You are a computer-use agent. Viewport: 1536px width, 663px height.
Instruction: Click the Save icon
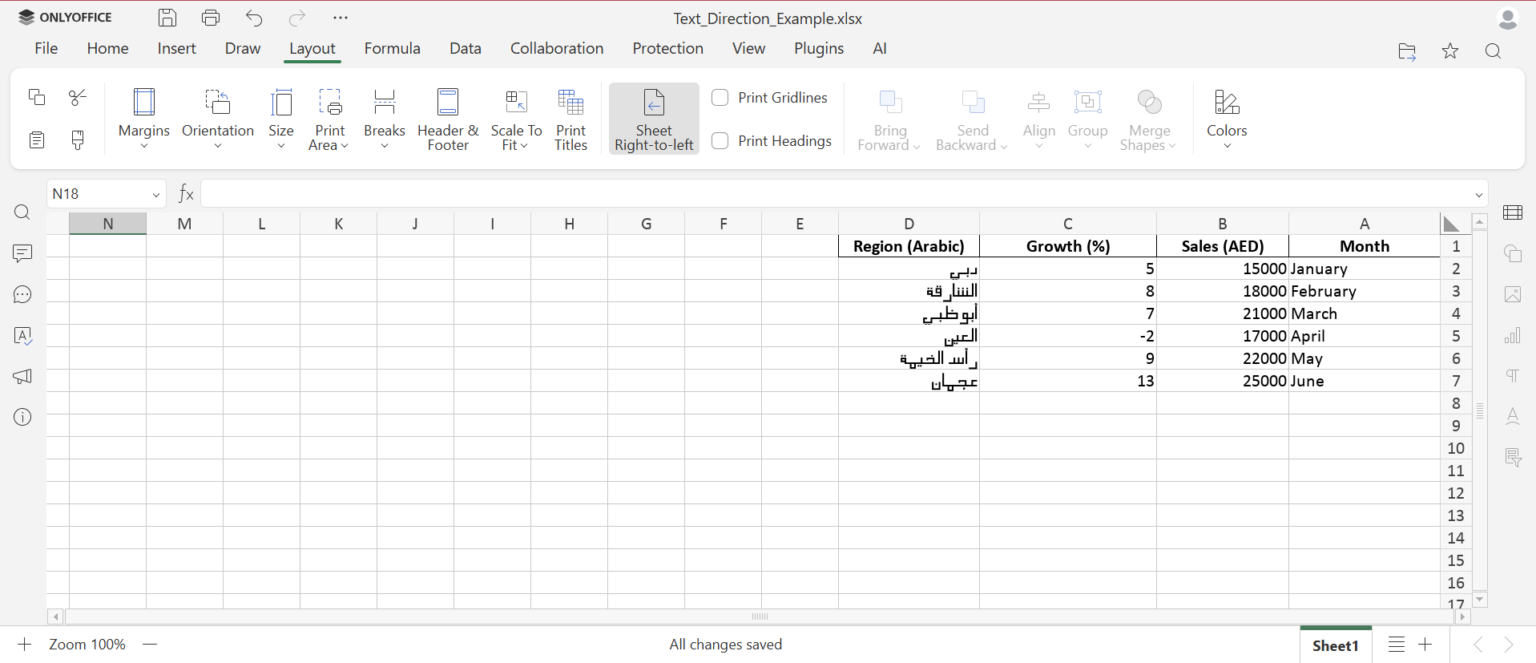click(167, 17)
